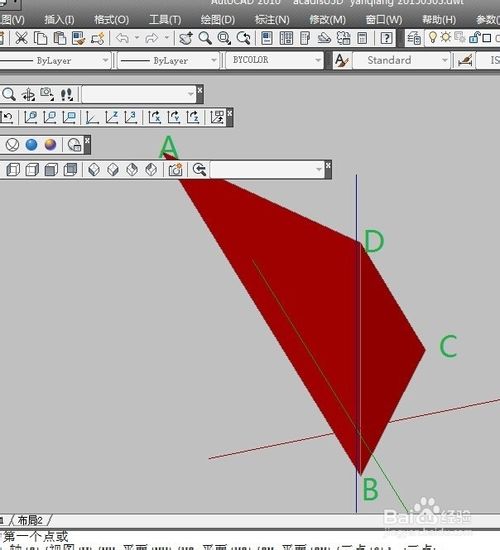Select the SW Isometric view icon
The image size is (500, 550).
pyautogui.click(x=94, y=170)
